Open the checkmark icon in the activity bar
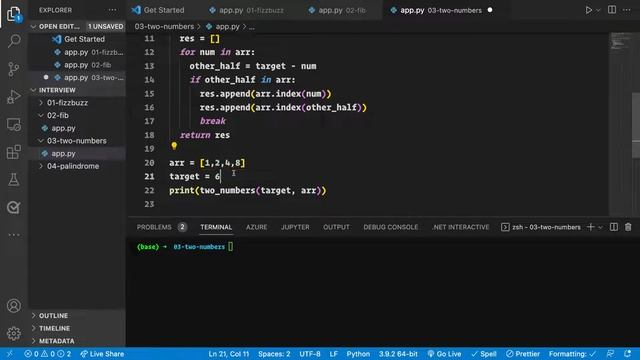 [14, 207]
